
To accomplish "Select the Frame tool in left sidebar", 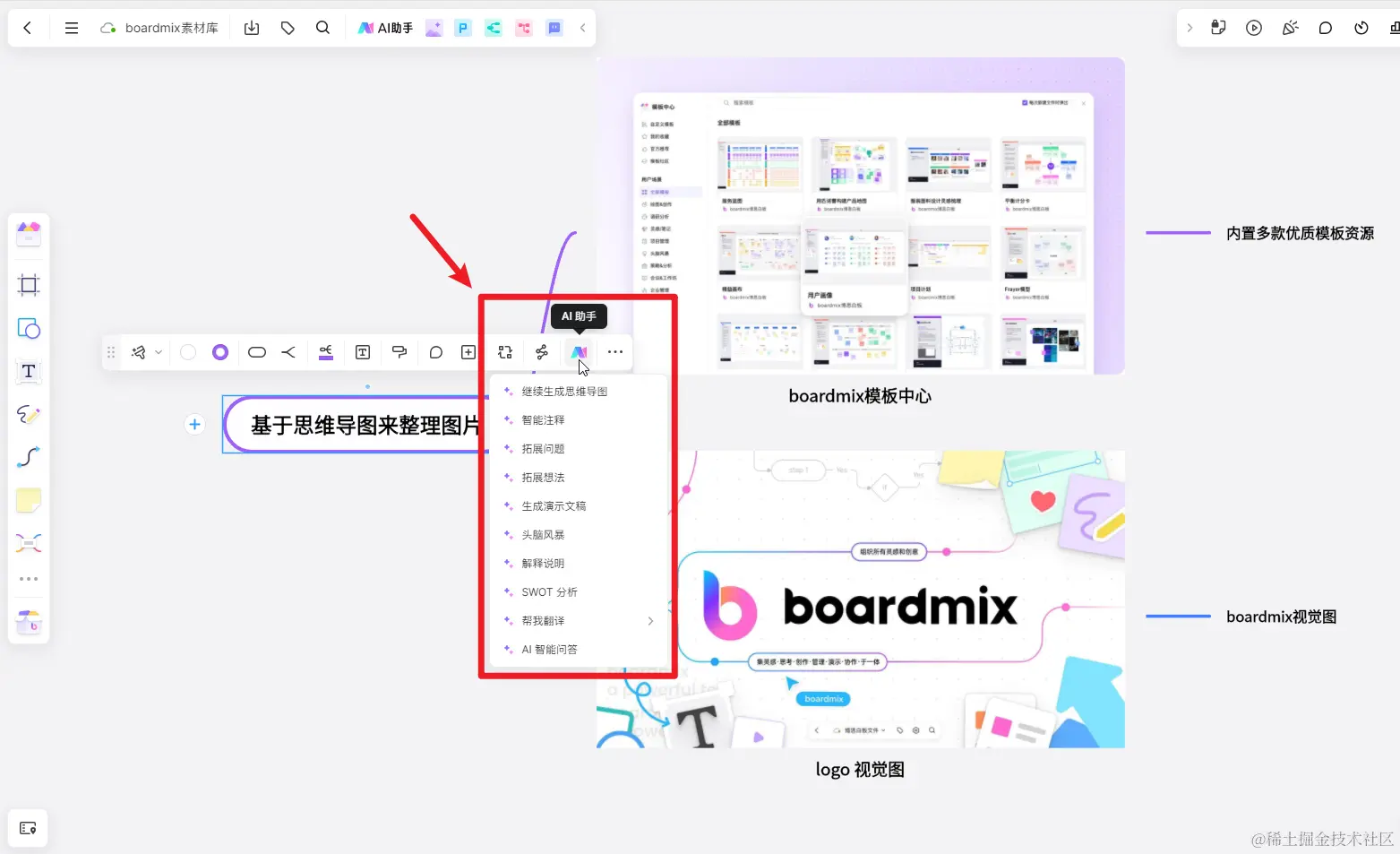I will click(x=29, y=285).
